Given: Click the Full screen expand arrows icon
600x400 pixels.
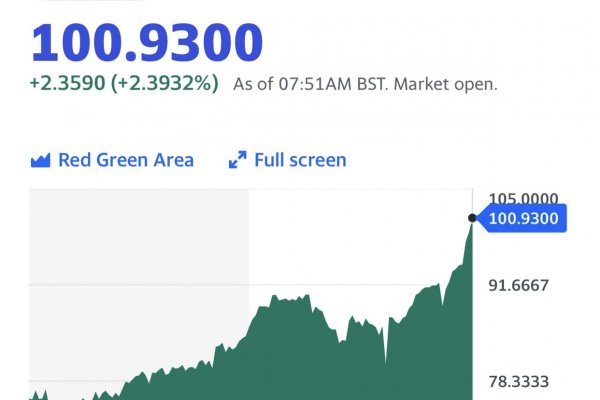Looking at the screenshot, I should (x=238, y=160).
